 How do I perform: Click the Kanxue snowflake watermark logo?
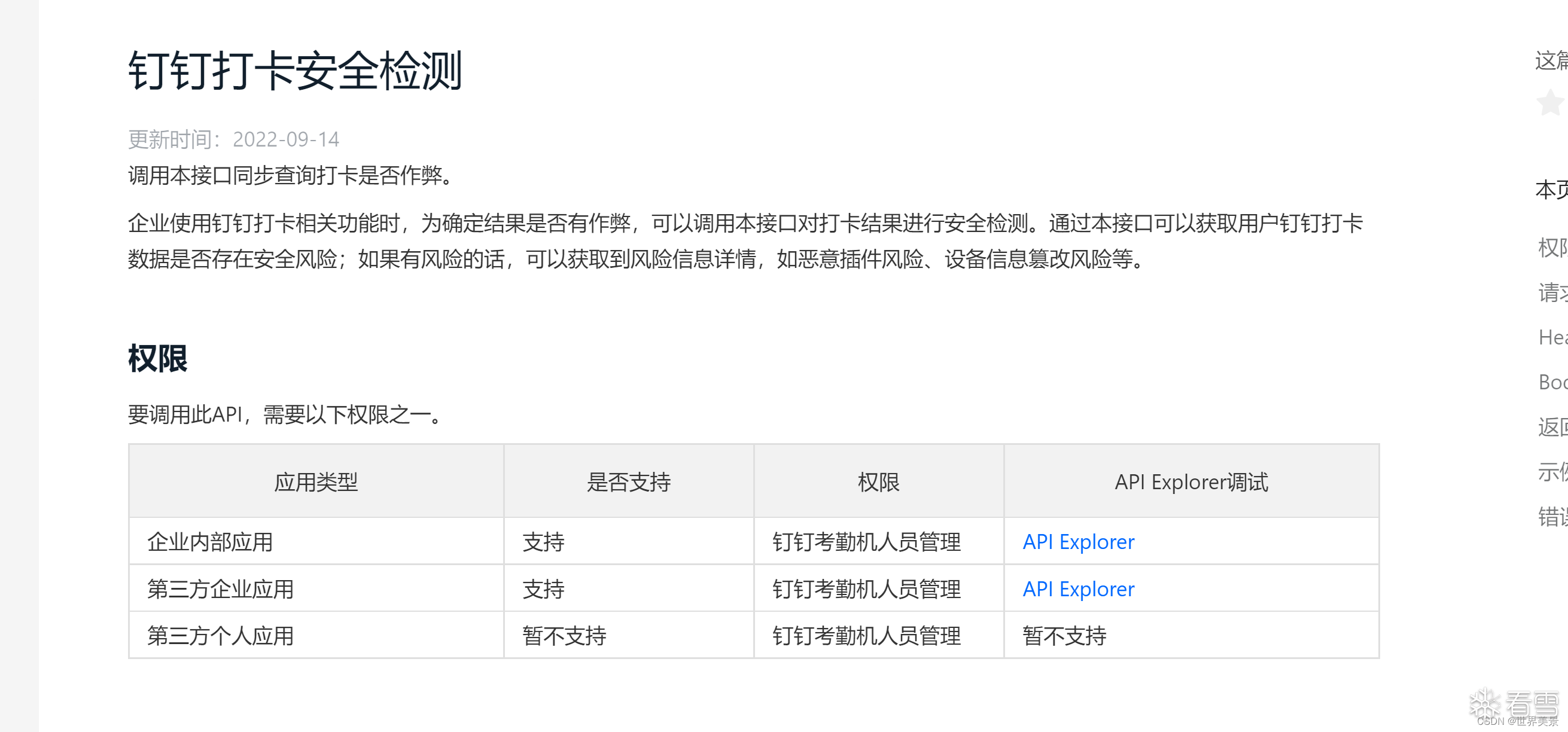[1485, 704]
